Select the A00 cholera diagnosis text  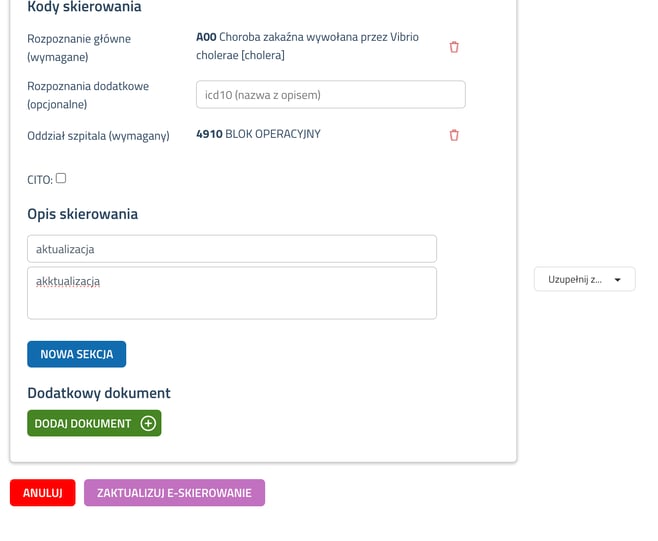[x=307, y=46]
